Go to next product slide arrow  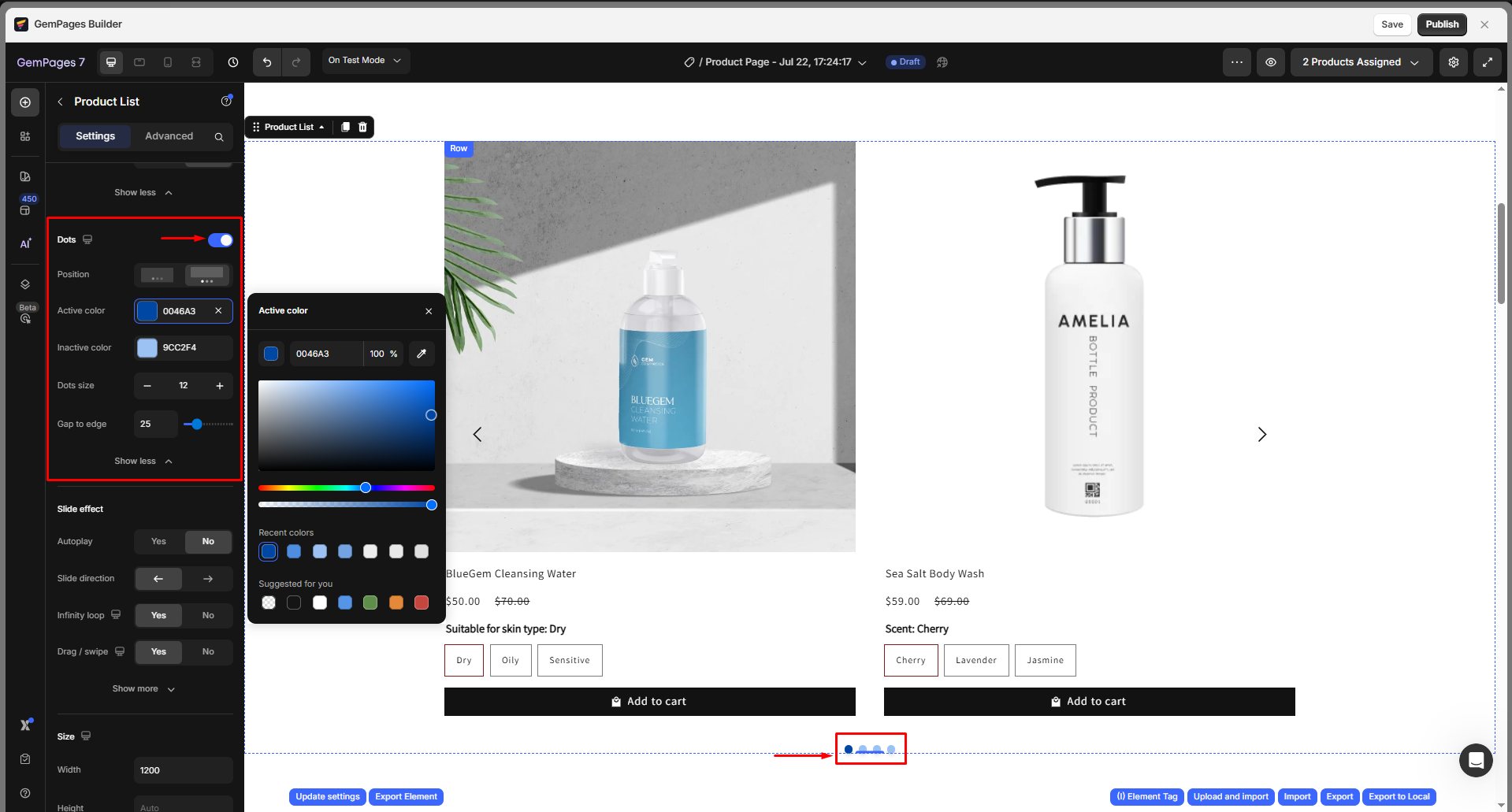coord(1261,435)
